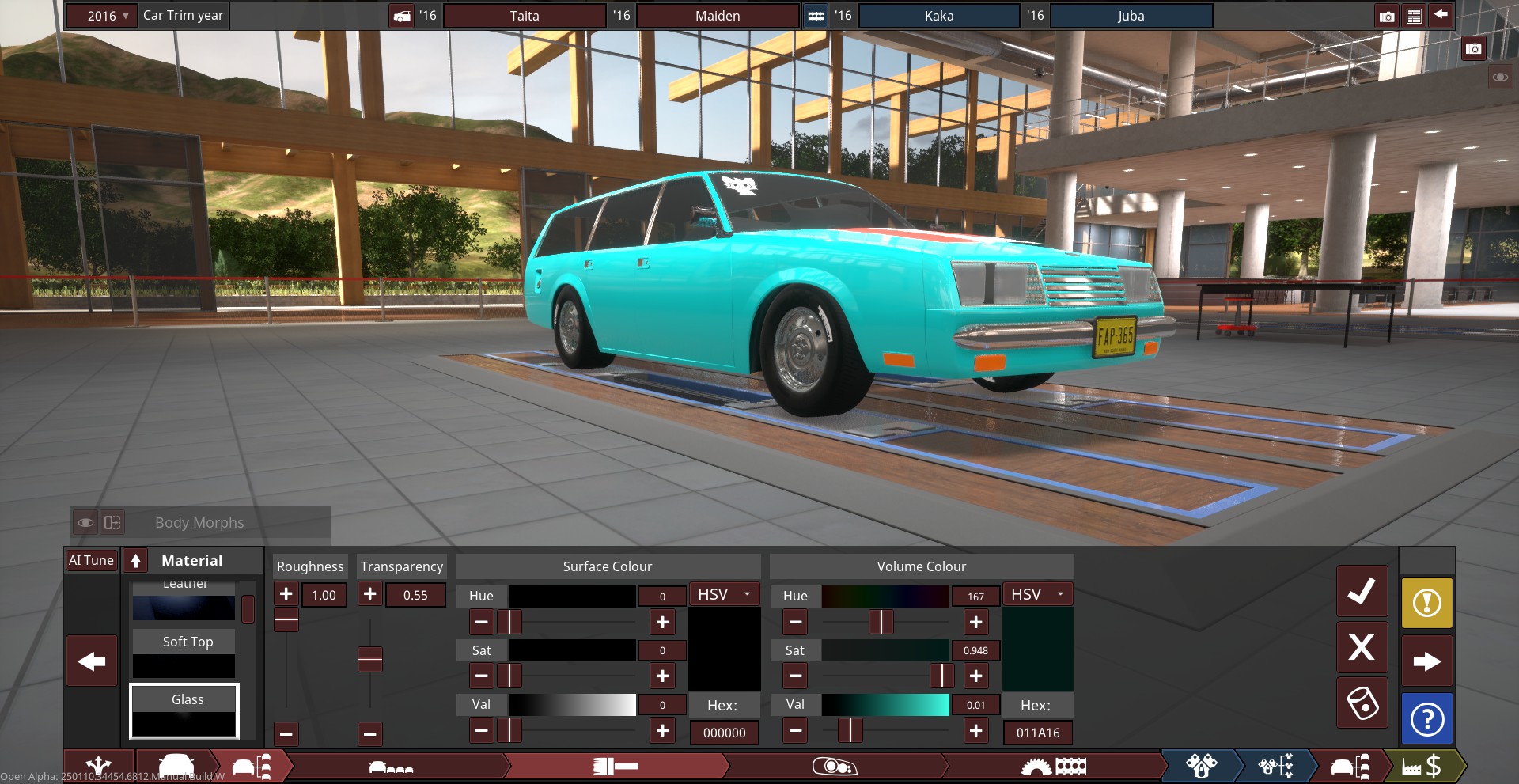Toggle the eye icon on right edge
The image size is (1519, 784).
1500,78
